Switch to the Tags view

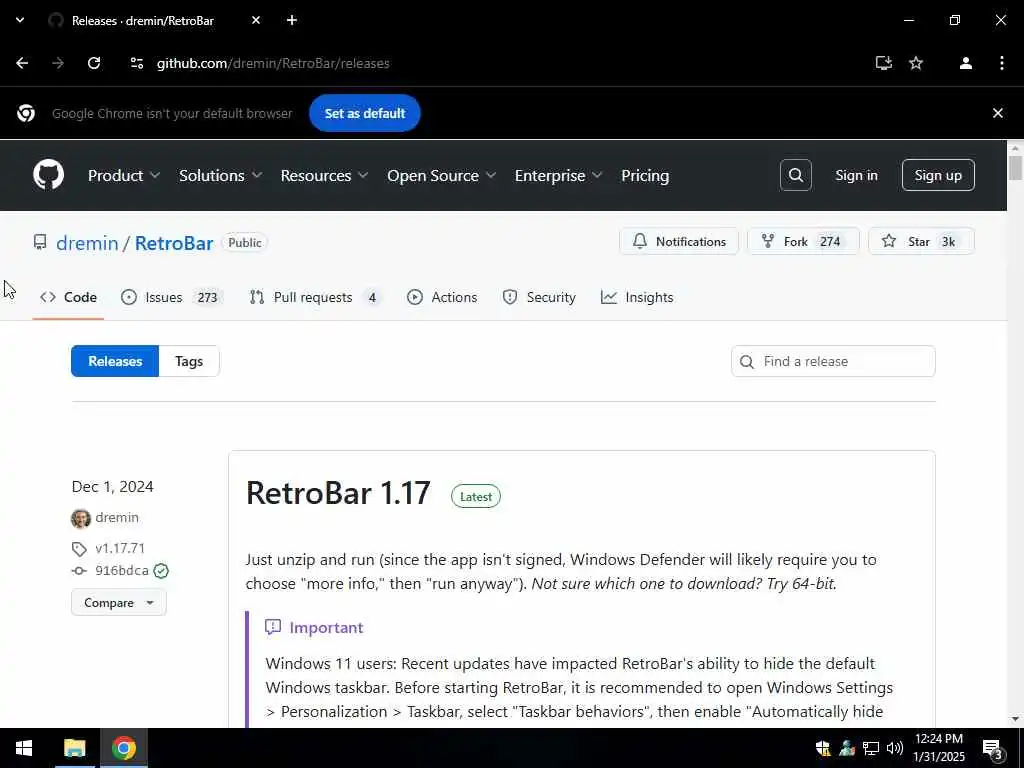pyautogui.click(x=189, y=361)
